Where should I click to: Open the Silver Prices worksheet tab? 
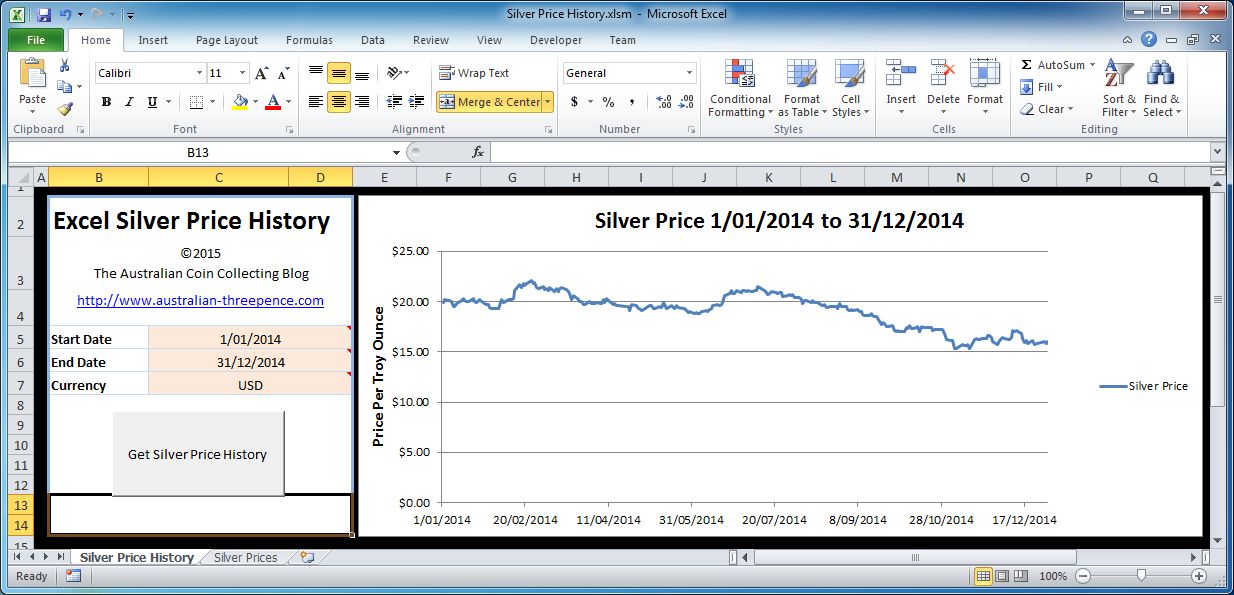(x=246, y=557)
